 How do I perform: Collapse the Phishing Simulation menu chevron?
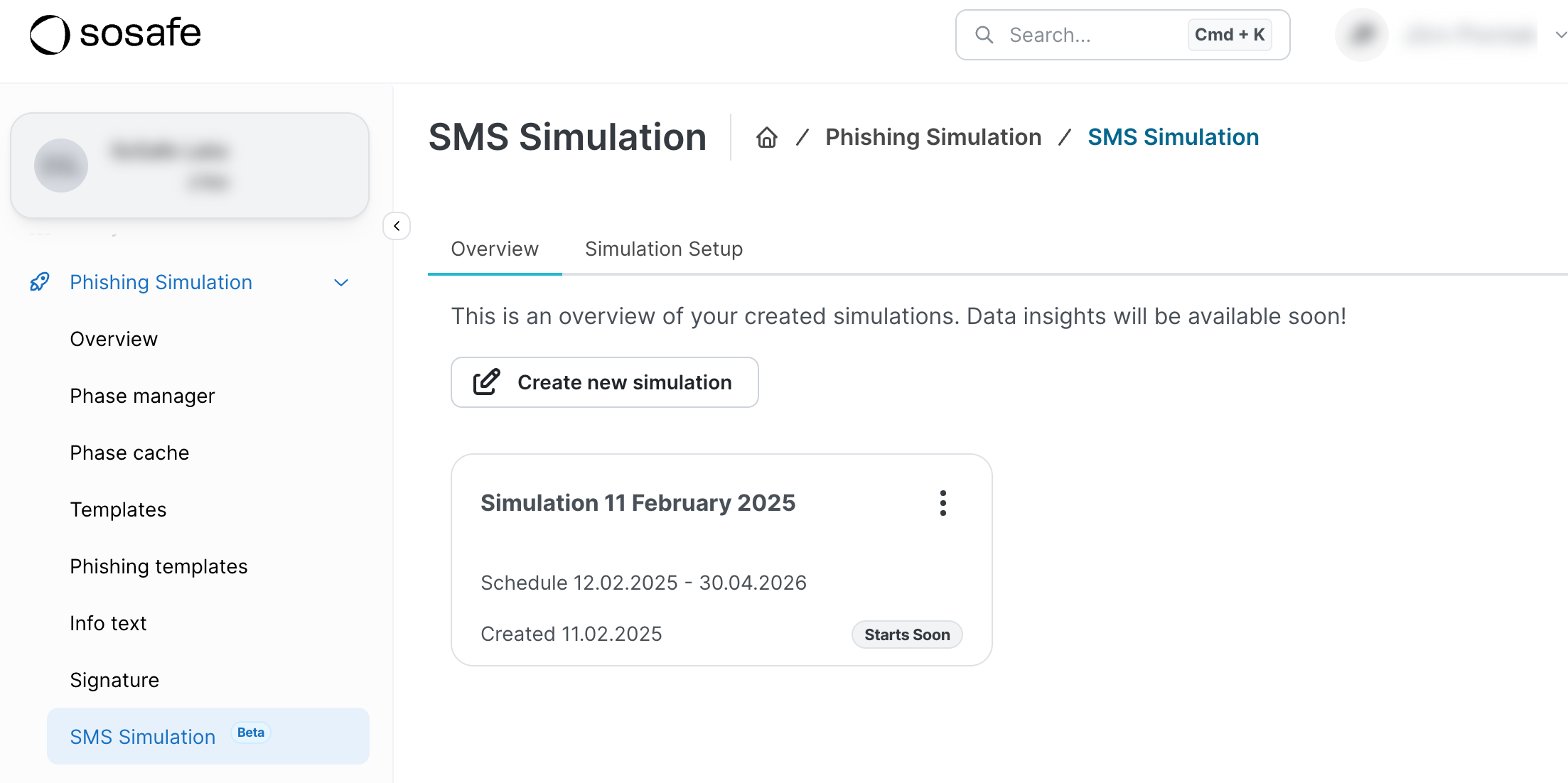341,283
